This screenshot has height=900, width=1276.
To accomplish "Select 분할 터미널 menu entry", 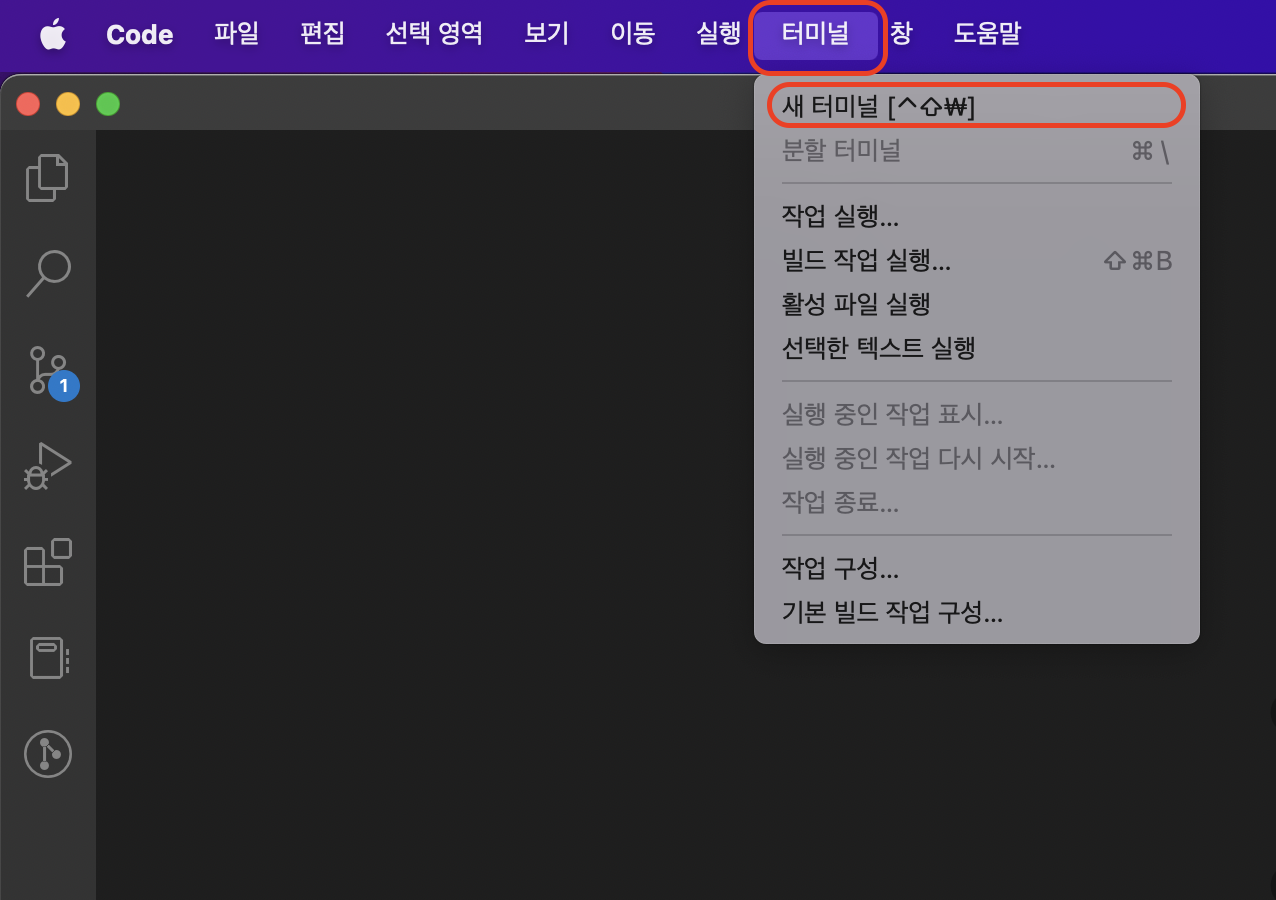I will point(976,151).
